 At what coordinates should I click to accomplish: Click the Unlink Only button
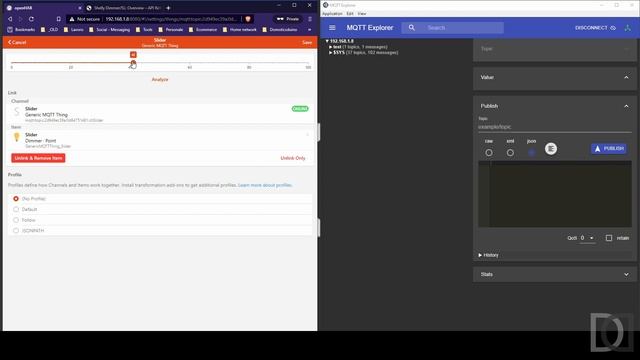[293, 158]
